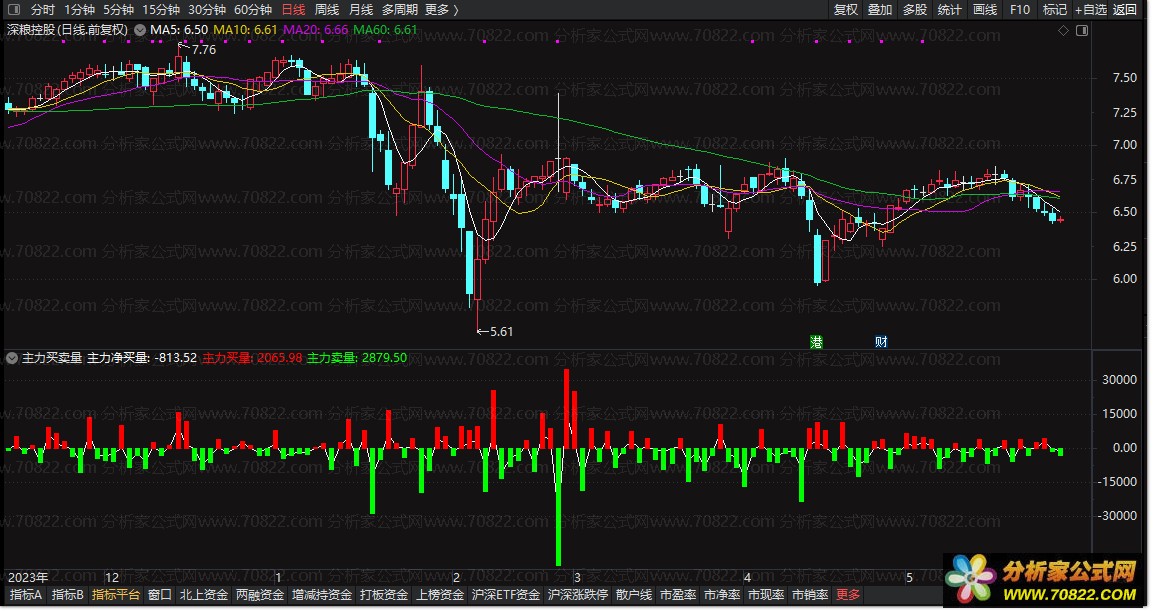
Task: Select 市净率 indicator
Action: 721,595
